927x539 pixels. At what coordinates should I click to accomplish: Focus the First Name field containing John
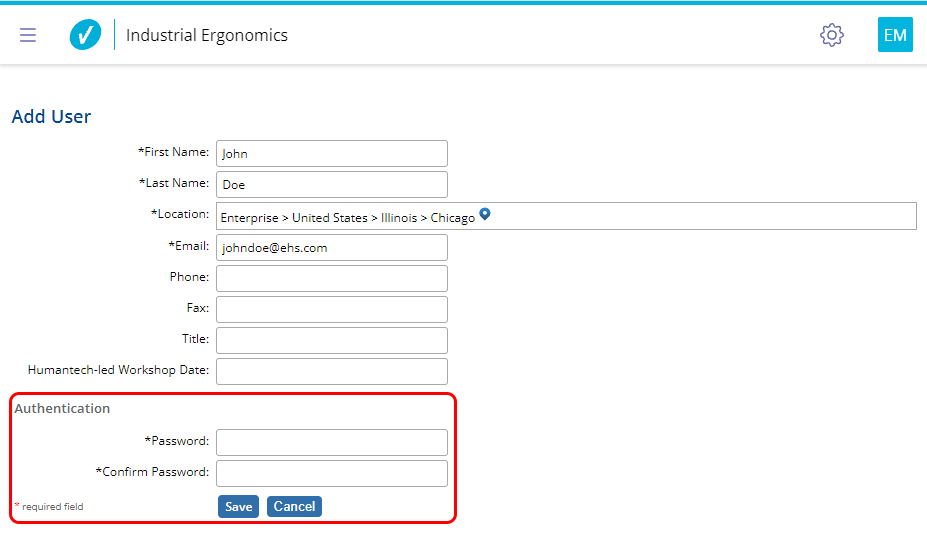[332, 154]
